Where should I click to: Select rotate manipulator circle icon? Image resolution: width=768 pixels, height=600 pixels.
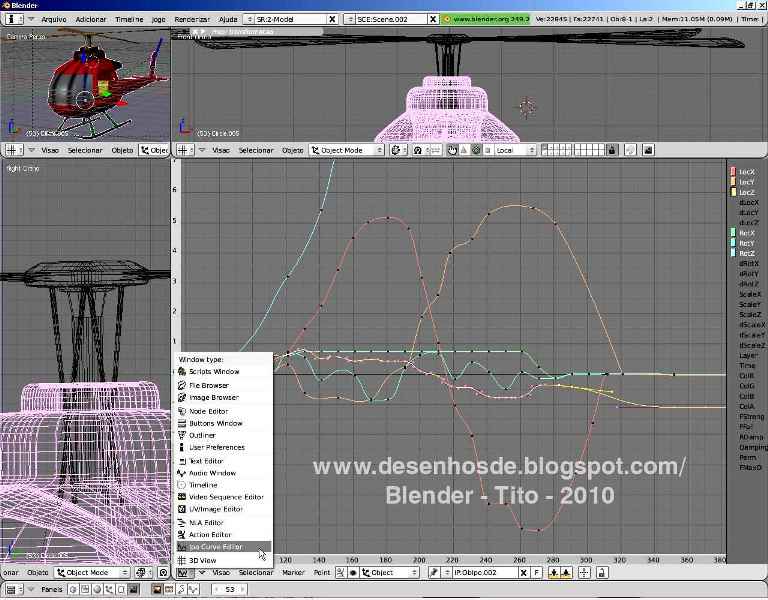point(476,150)
